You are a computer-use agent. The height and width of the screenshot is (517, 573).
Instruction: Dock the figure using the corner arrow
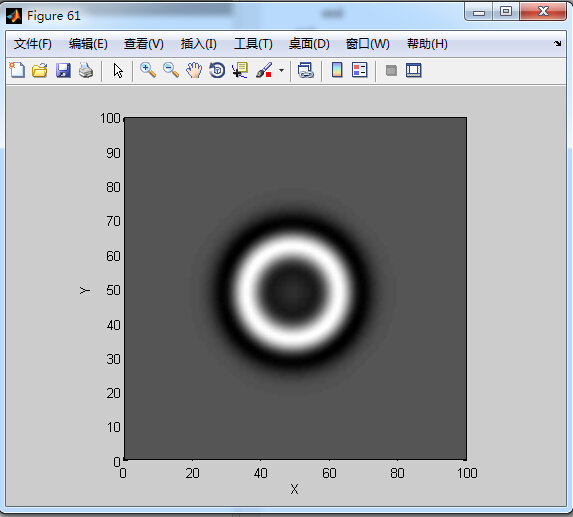(557, 44)
